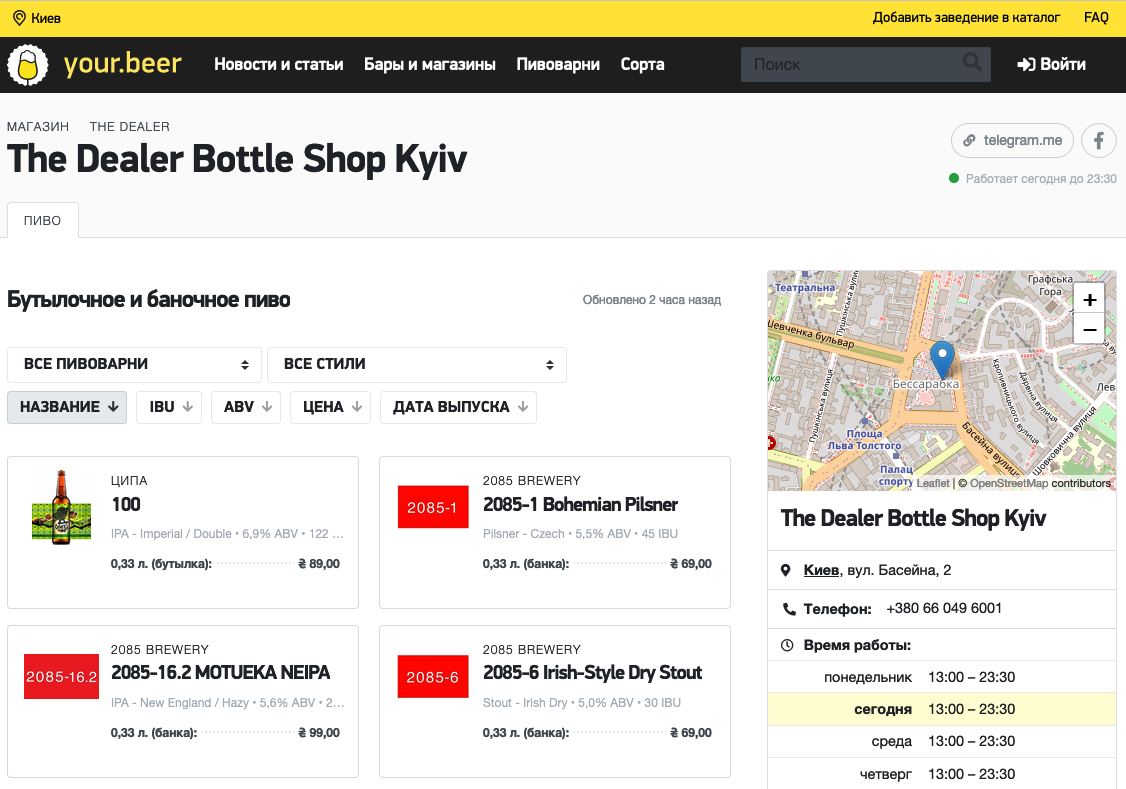
Task: Open 2085-6 Irish-Style Dry Stout beer
Action: pos(592,673)
